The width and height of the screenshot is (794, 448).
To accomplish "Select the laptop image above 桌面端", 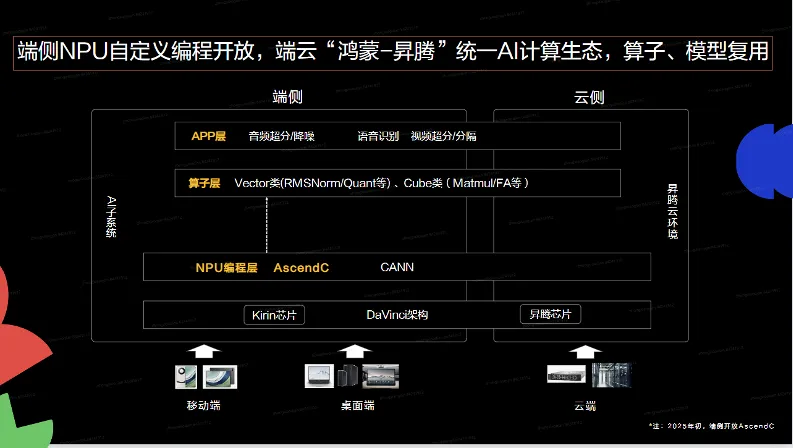I will tap(319, 376).
